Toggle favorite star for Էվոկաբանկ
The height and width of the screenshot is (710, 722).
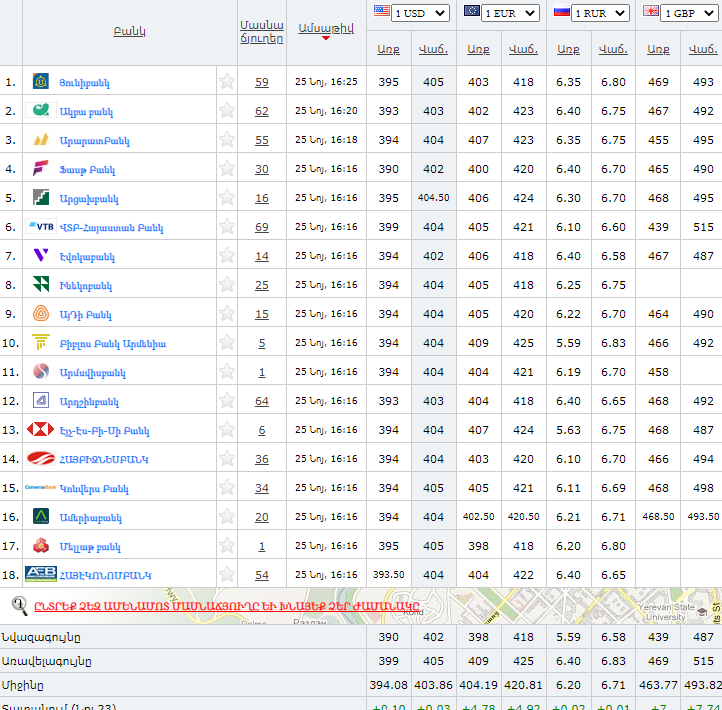tap(227, 256)
